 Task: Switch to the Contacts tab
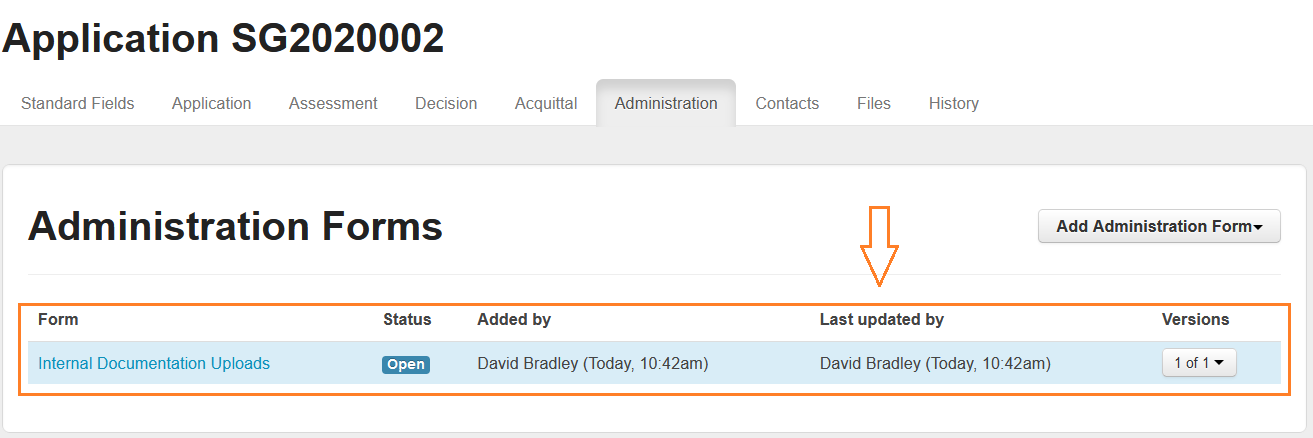787,103
